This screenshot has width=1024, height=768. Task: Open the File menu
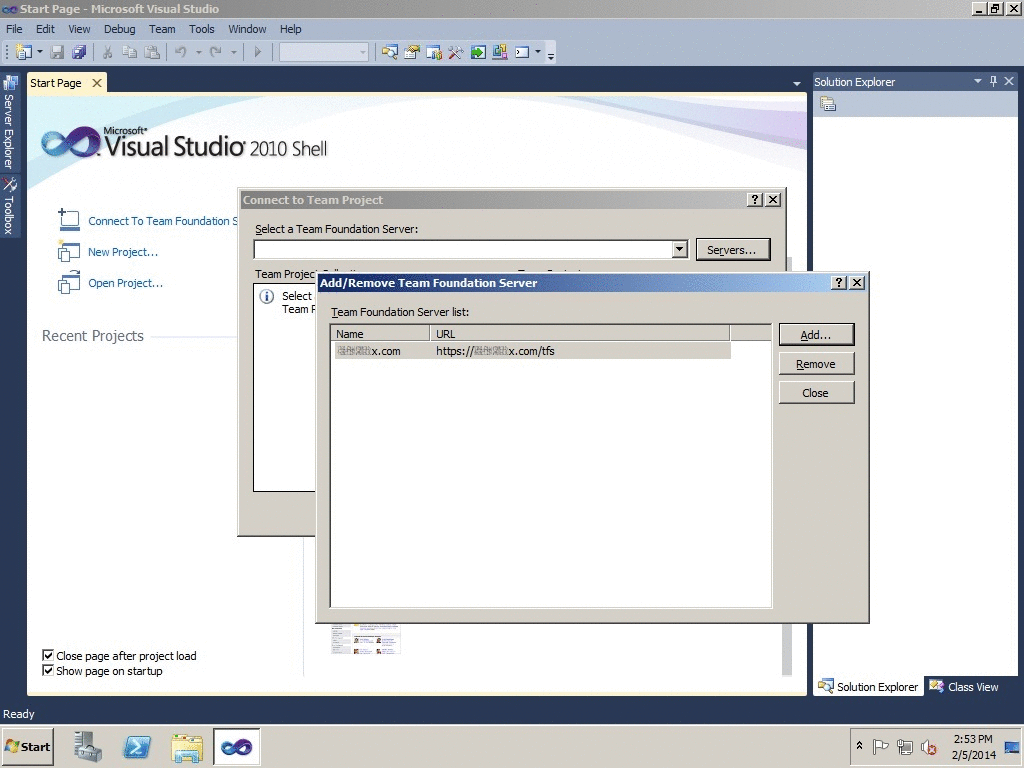point(14,29)
